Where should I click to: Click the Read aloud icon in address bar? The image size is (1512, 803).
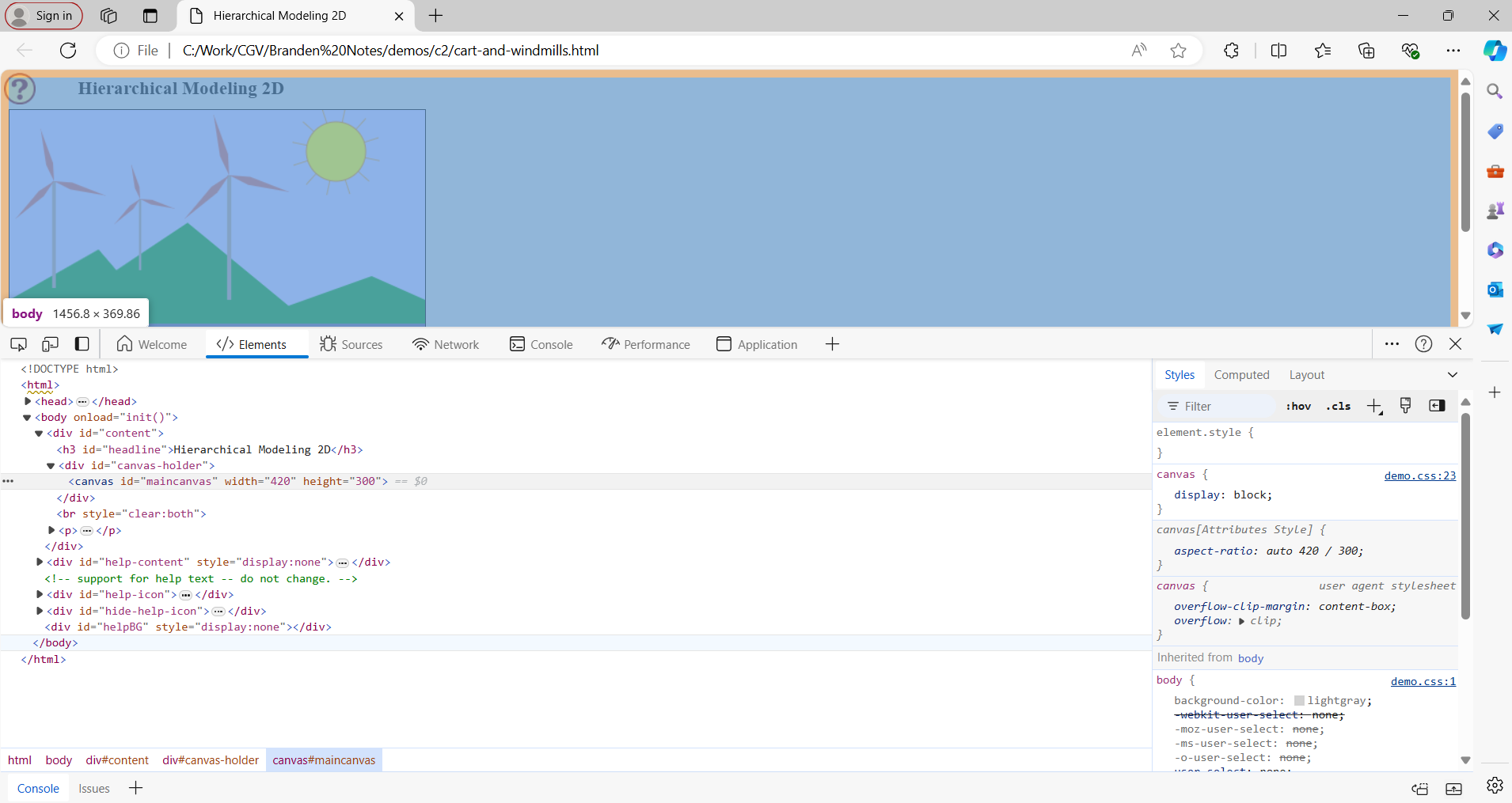(x=1138, y=51)
